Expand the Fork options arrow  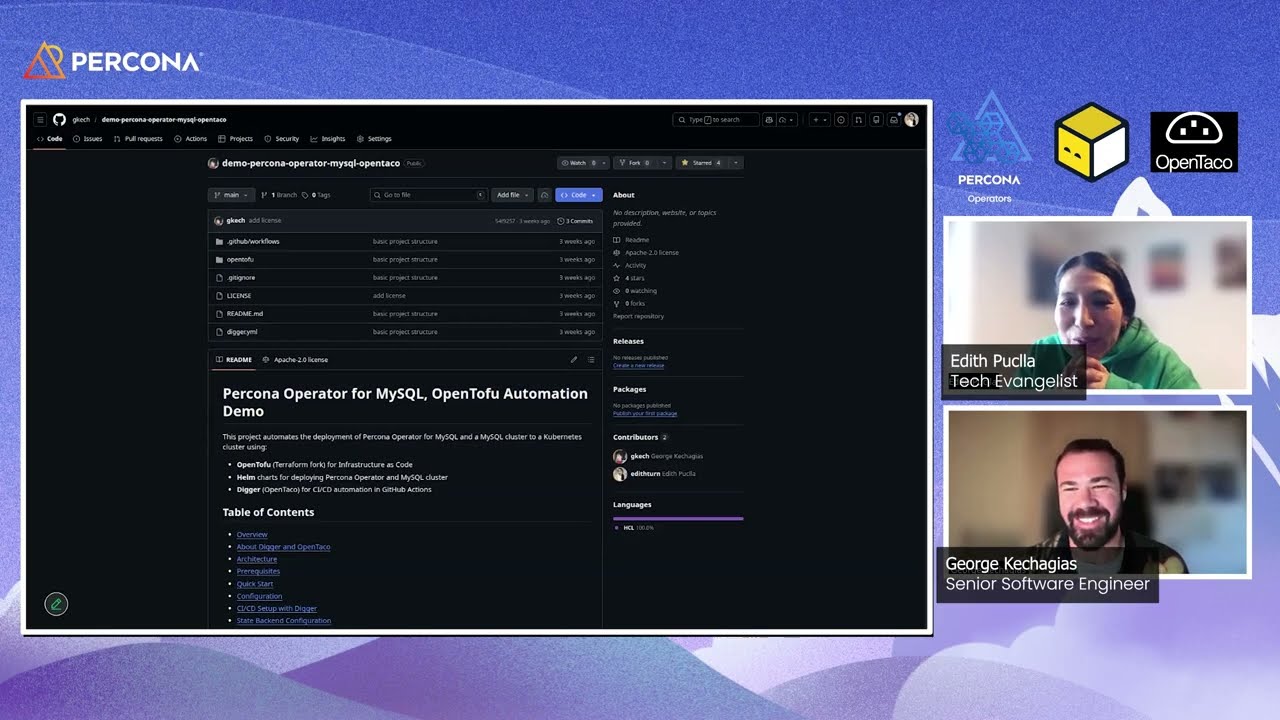point(664,162)
